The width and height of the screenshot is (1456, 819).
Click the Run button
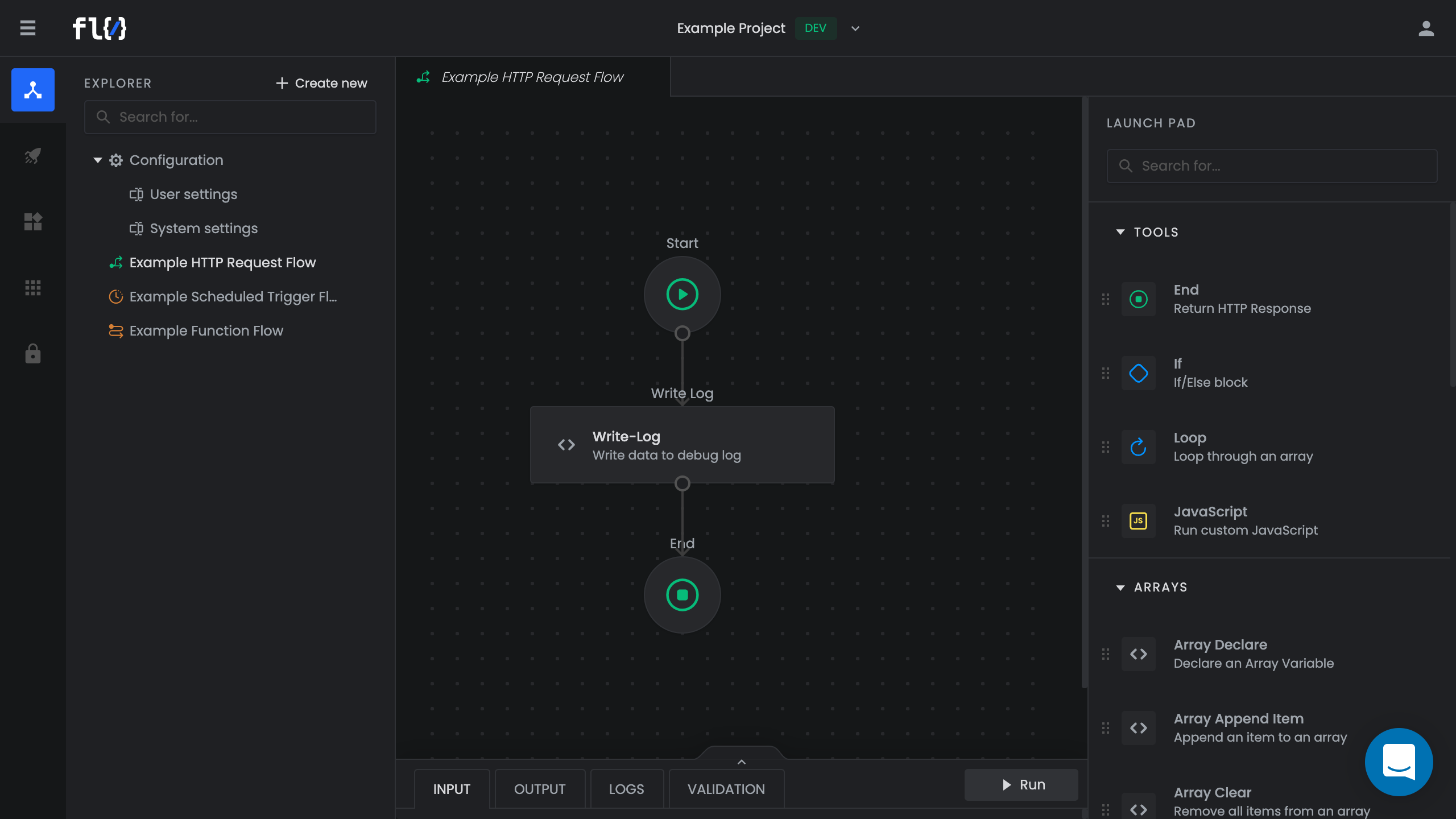(x=1021, y=785)
